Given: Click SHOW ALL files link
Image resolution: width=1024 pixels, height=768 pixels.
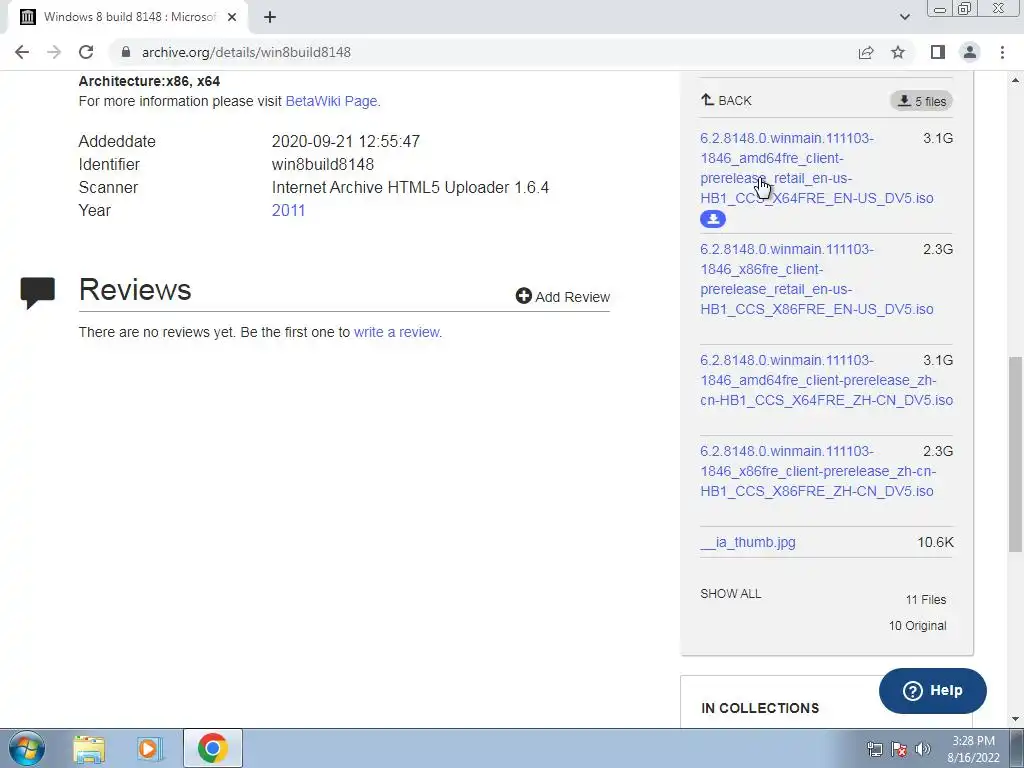Looking at the screenshot, I should coord(731,594).
